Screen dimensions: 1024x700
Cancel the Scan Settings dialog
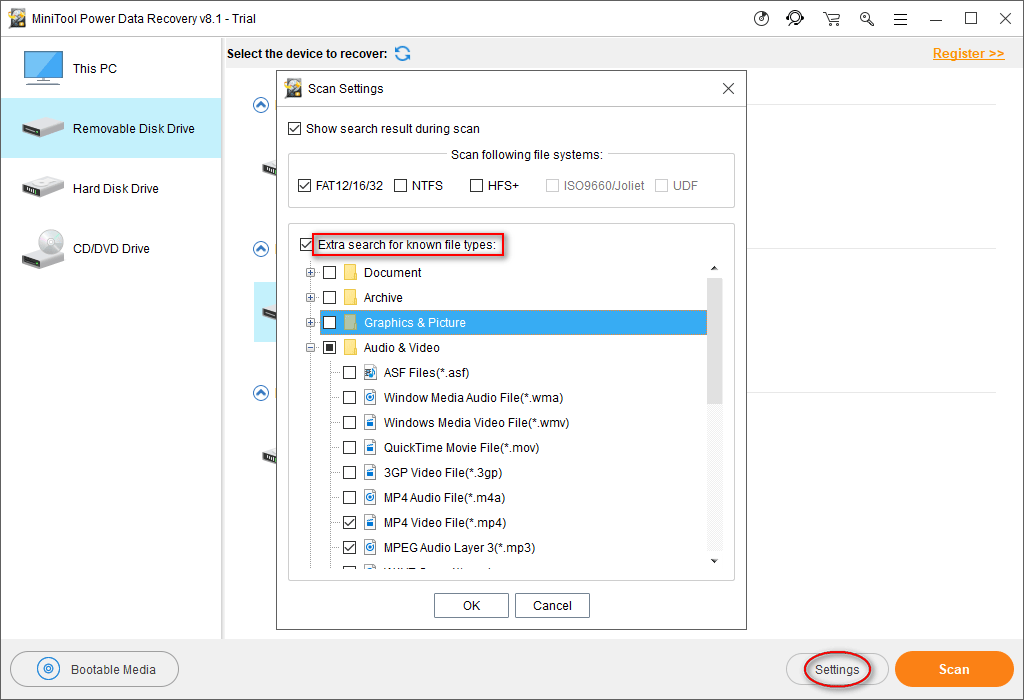coord(552,605)
